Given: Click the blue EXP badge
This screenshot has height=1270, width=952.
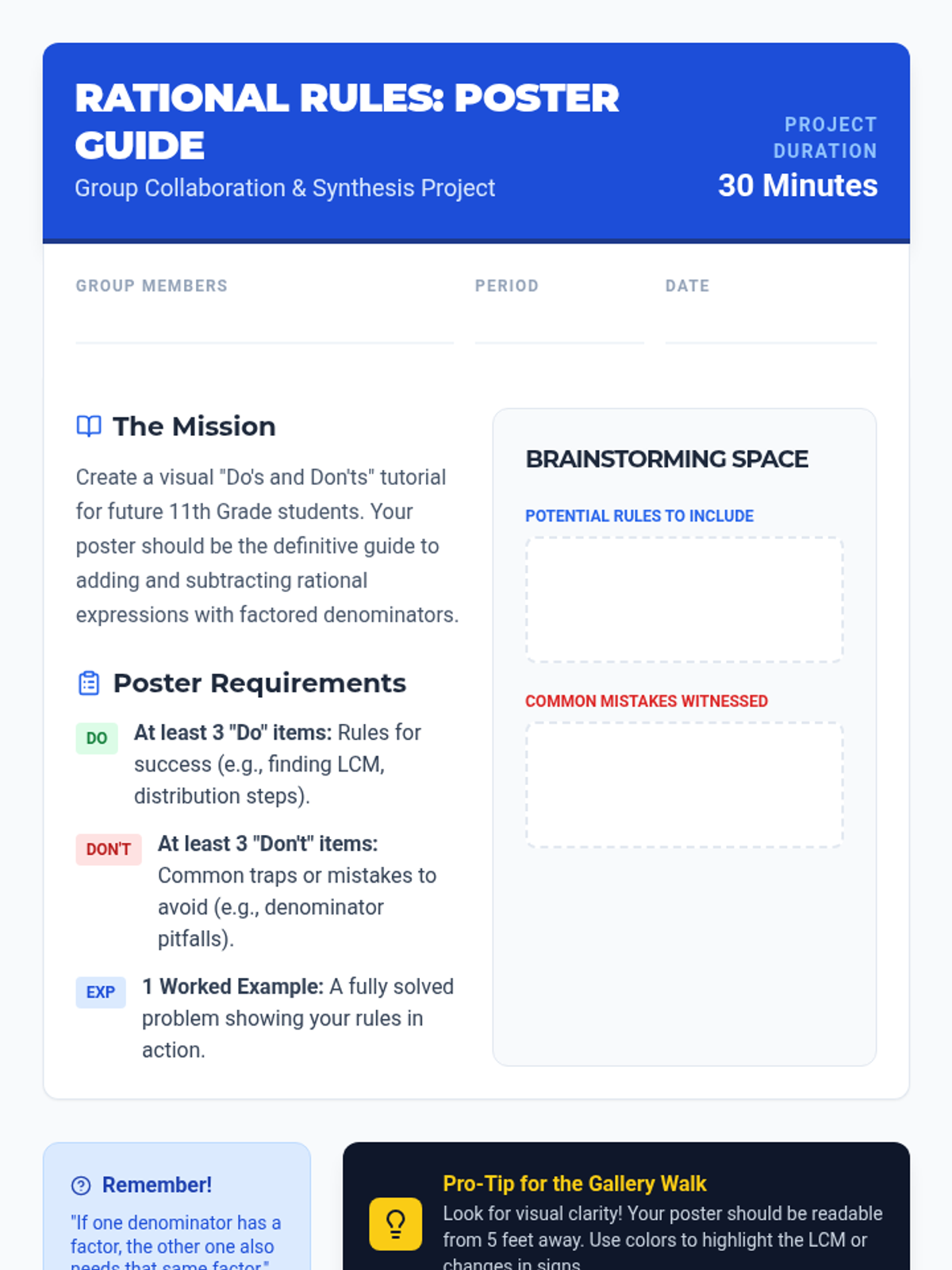Looking at the screenshot, I should 101,992.
